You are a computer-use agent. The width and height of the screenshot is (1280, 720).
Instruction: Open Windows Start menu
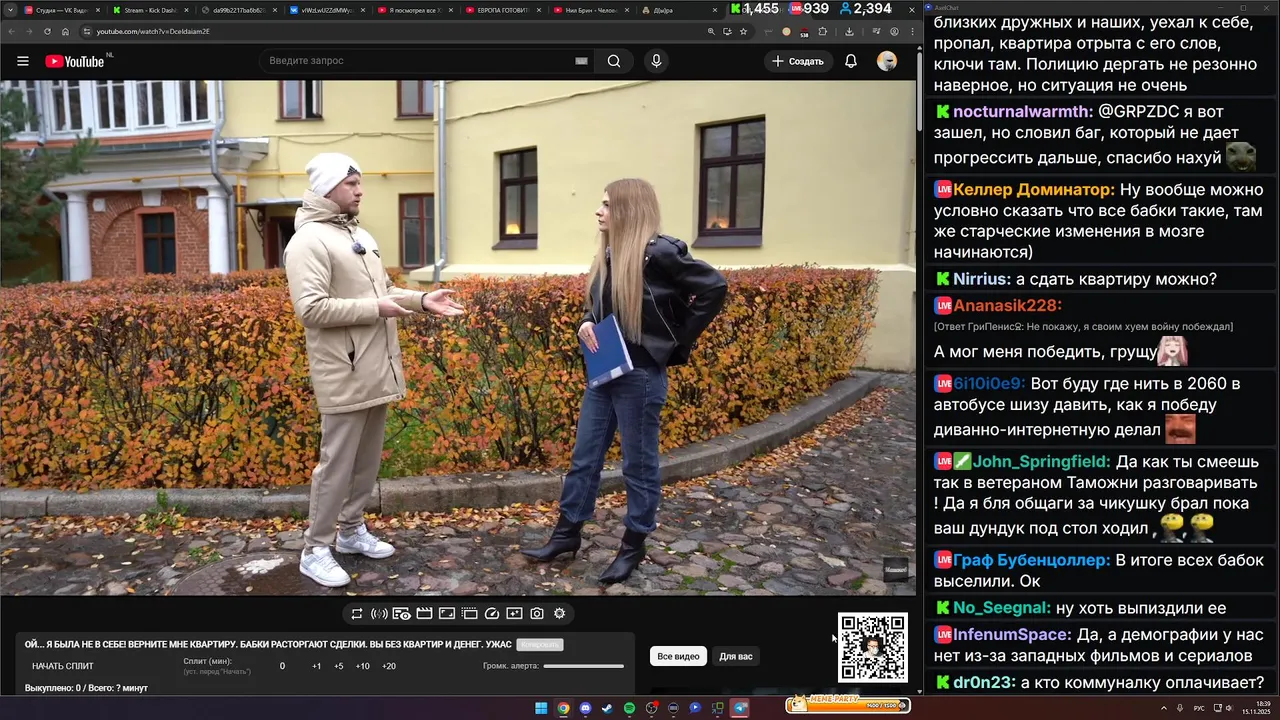pos(541,708)
